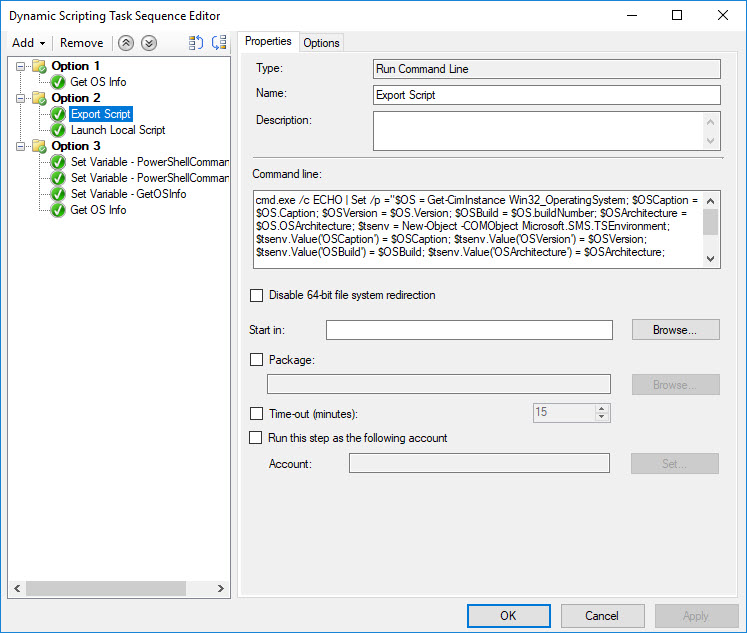The height and width of the screenshot is (633, 747).
Task: Click the Command line scrollbar thumb
Action: (x=710, y=222)
